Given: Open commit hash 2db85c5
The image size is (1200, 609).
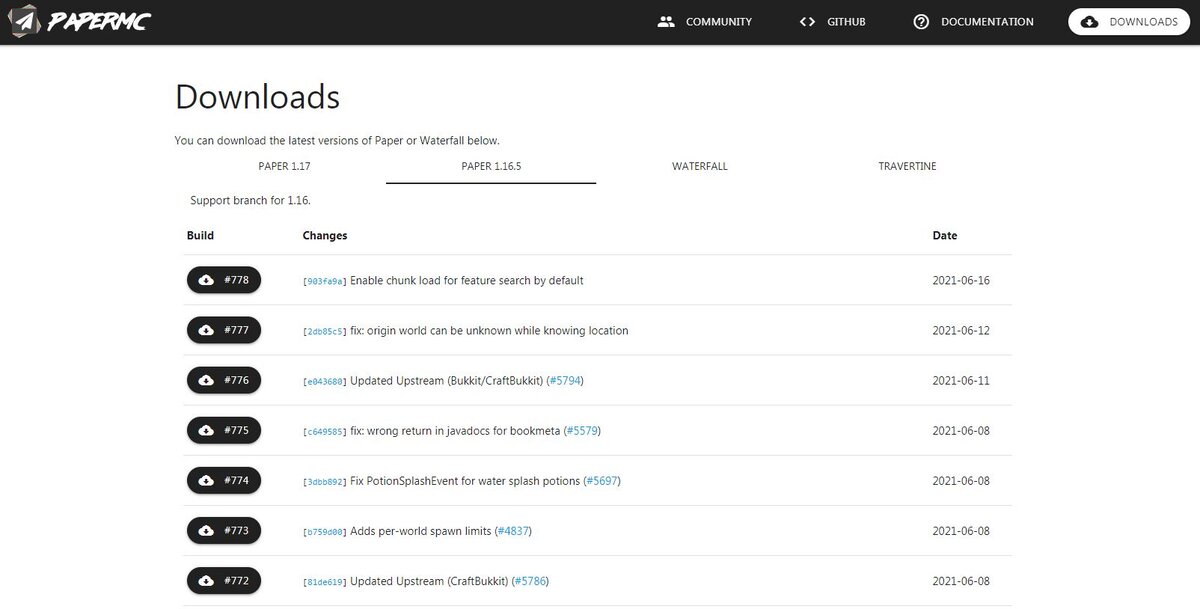Looking at the screenshot, I should (x=325, y=331).
